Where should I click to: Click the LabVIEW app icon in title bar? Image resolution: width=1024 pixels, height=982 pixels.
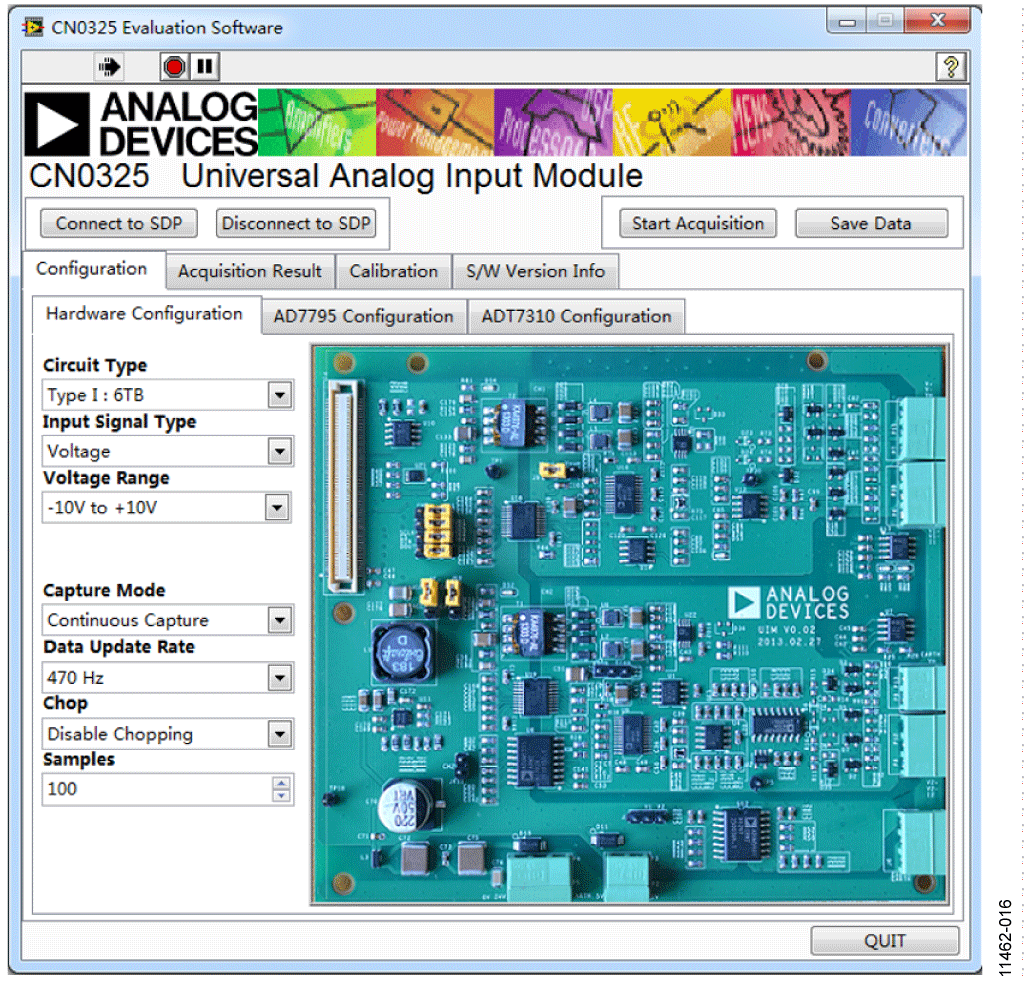[x=33, y=27]
